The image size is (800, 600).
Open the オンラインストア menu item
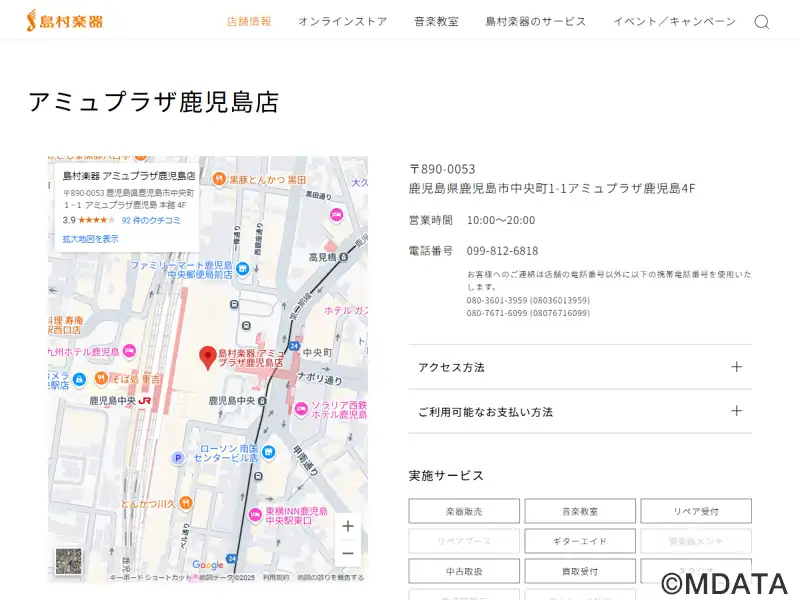343,21
